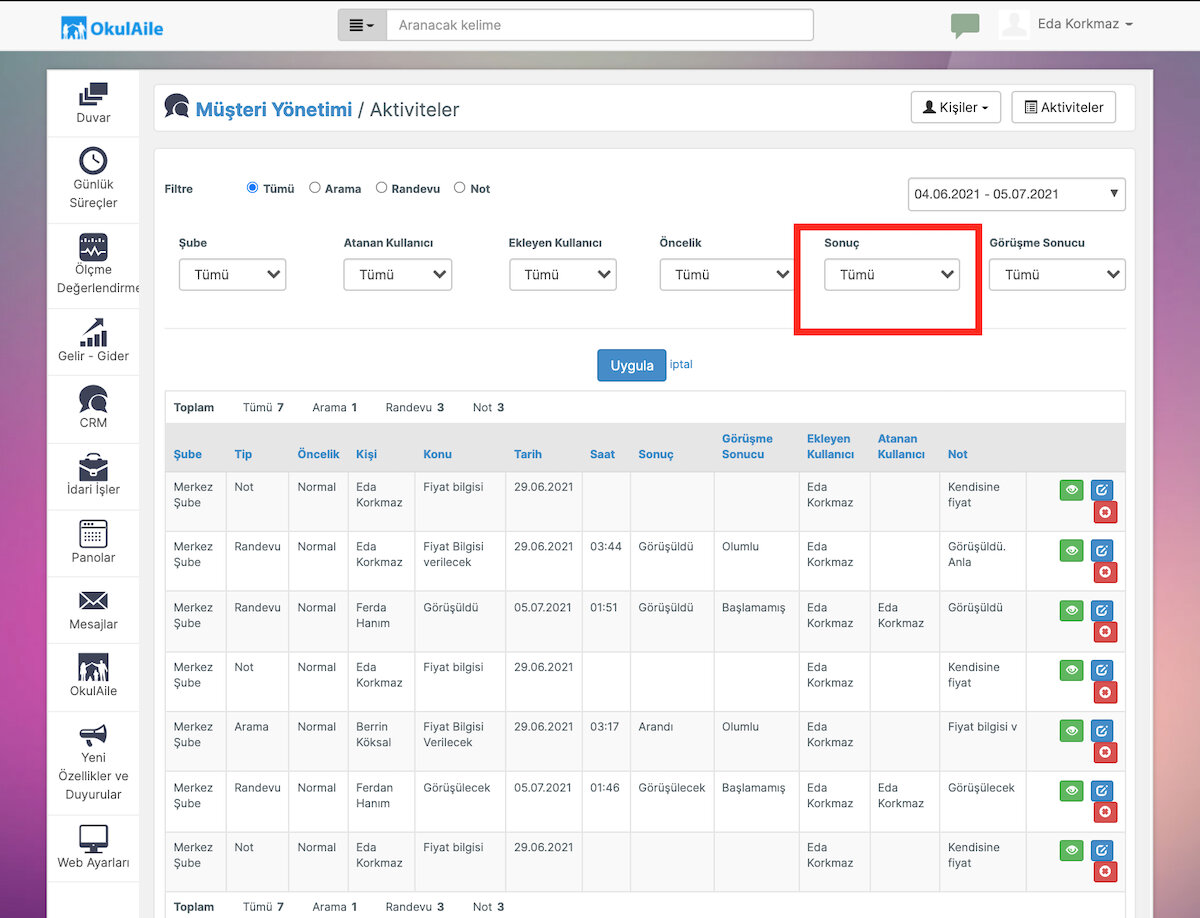Select the Arama filter radio button
This screenshot has height=918, width=1200.
[315, 187]
